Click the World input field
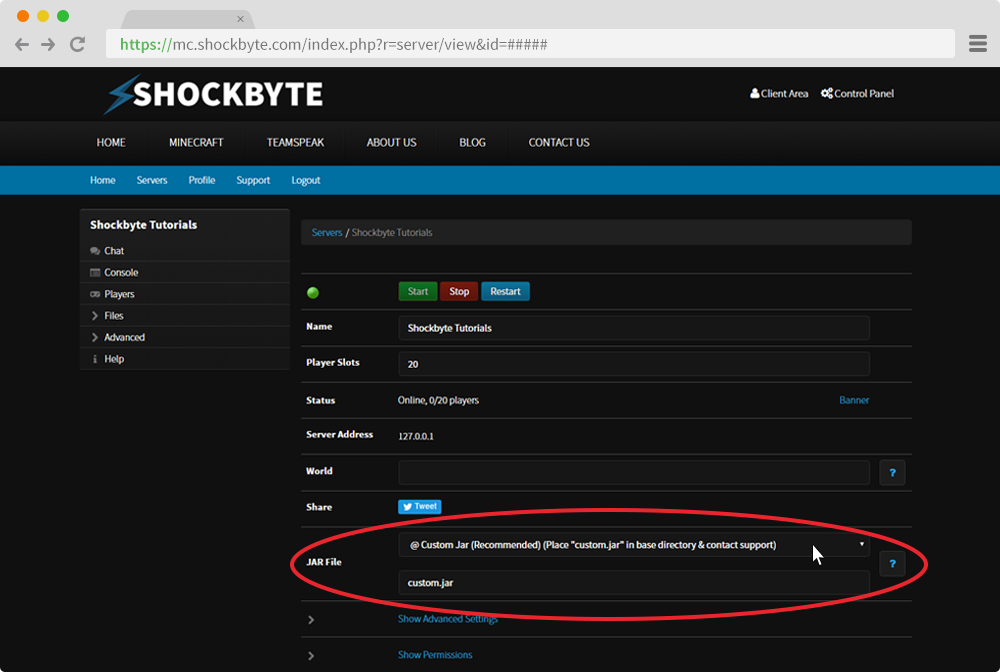The width and height of the screenshot is (1000, 672). [634, 472]
